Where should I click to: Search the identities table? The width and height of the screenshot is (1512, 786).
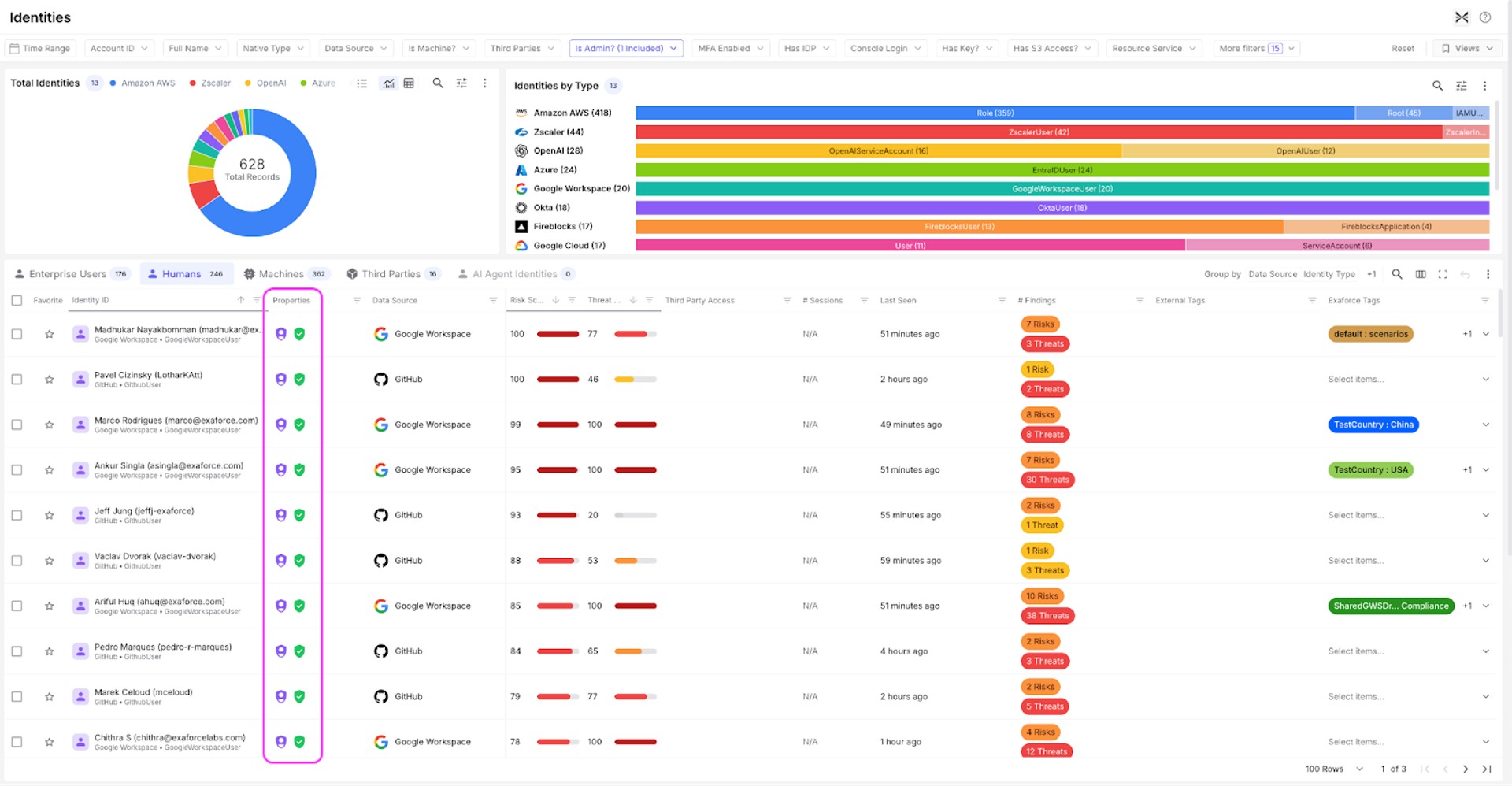click(1397, 274)
